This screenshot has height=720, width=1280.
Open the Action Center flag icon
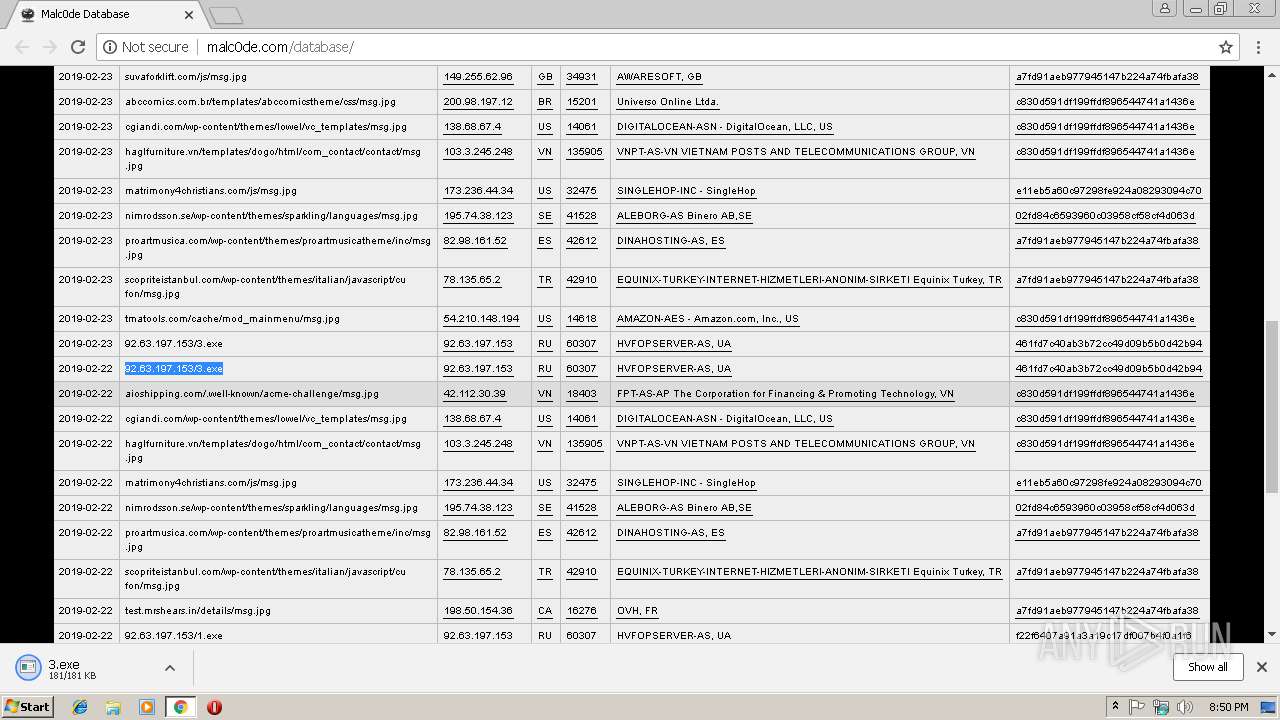pyautogui.click(x=1137, y=707)
